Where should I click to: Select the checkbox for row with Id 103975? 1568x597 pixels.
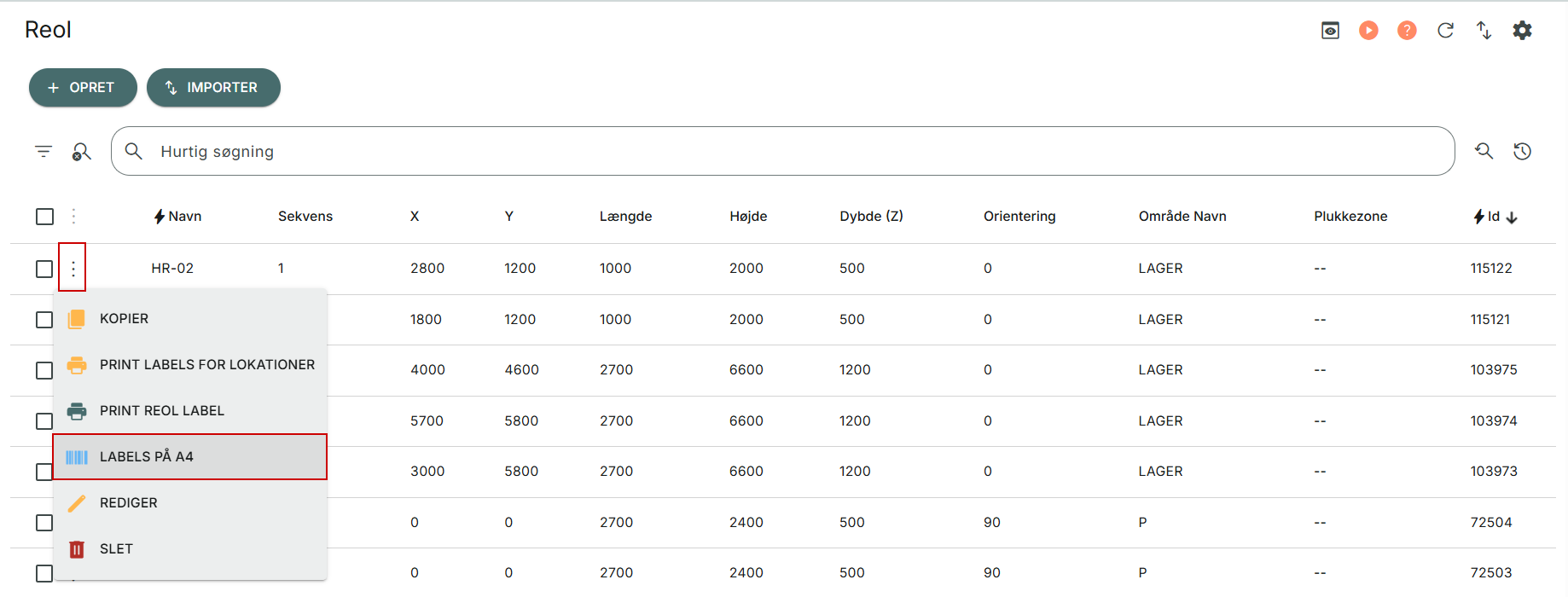[44, 370]
